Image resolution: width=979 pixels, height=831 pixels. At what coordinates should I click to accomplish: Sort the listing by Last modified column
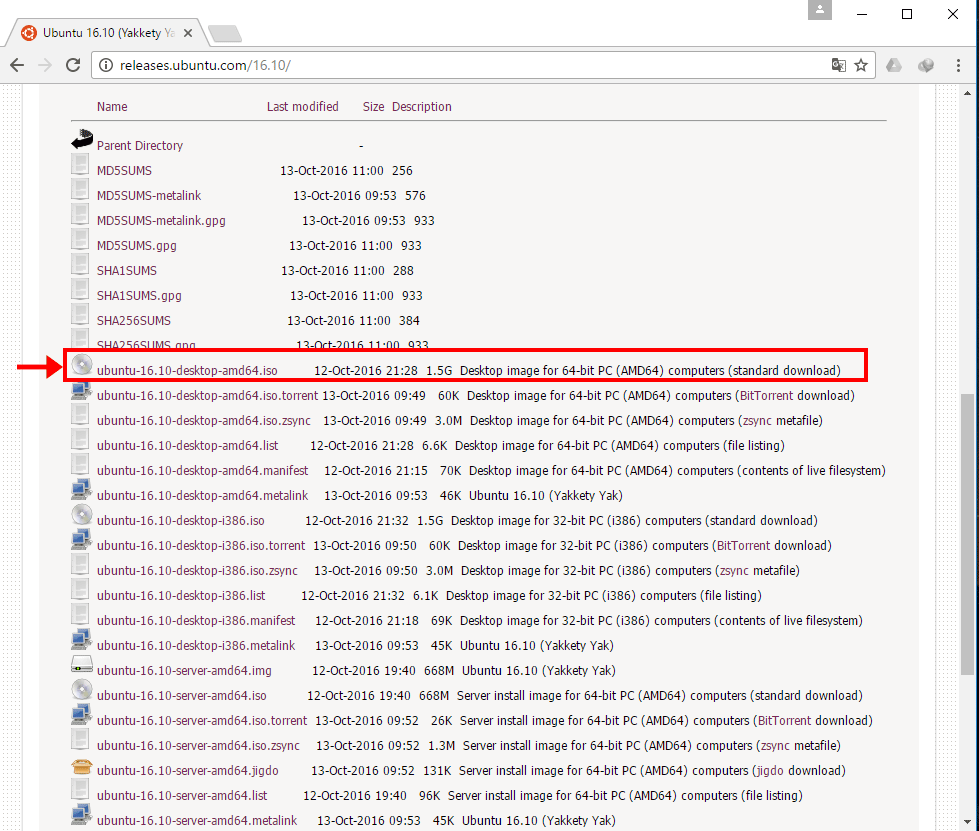pos(302,107)
